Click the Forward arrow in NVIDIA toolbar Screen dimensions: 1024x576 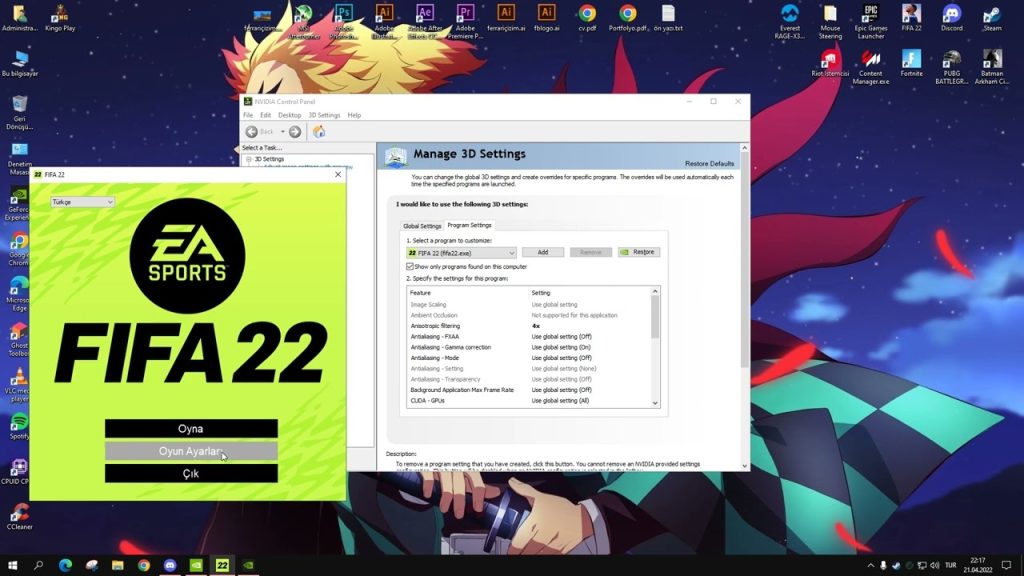point(297,132)
